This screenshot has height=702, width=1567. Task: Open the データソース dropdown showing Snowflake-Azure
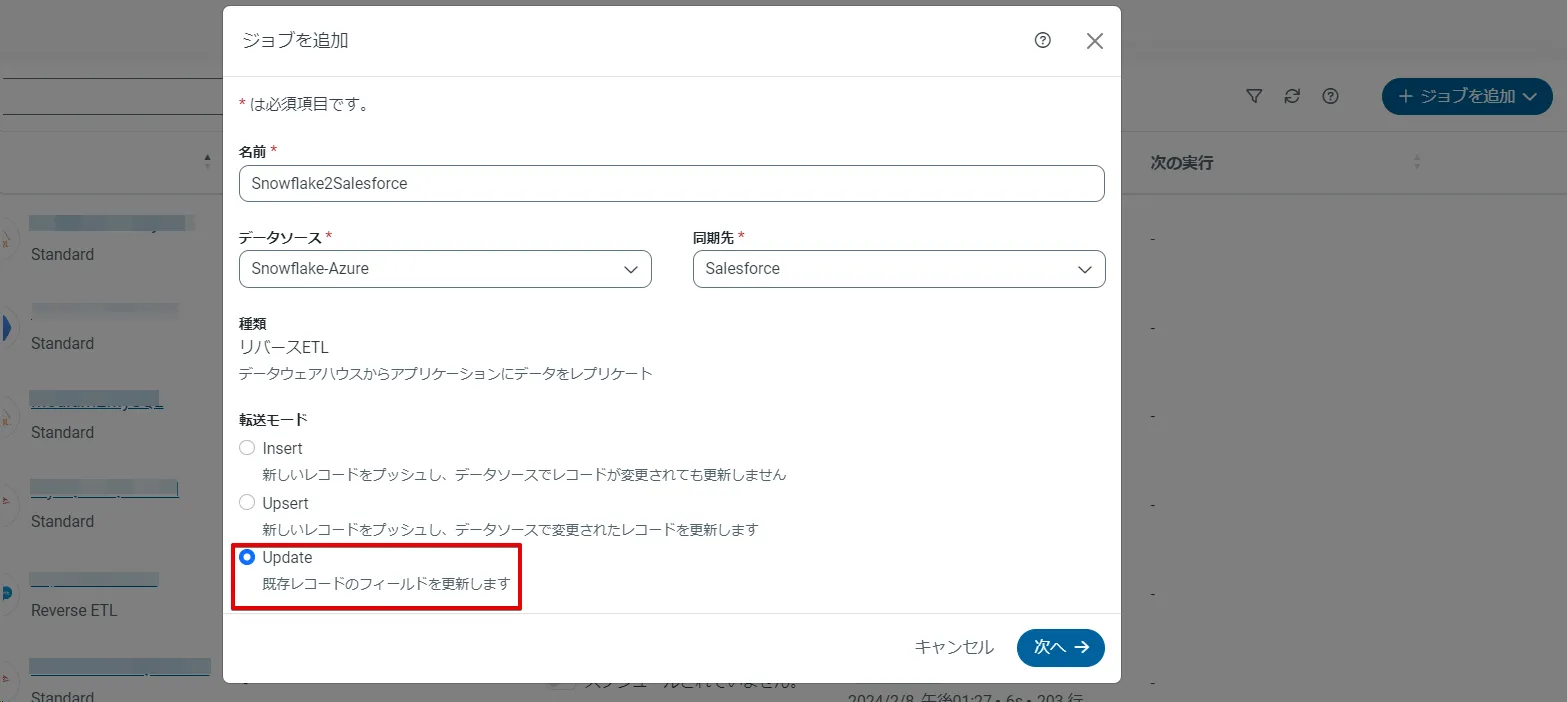coord(444,268)
